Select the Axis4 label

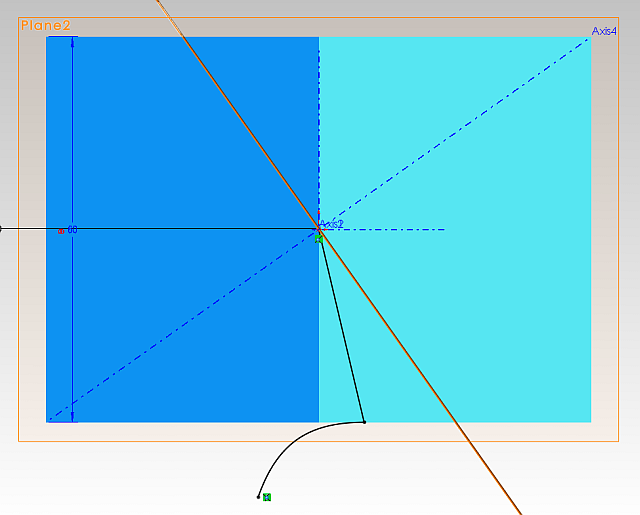click(x=604, y=31)
